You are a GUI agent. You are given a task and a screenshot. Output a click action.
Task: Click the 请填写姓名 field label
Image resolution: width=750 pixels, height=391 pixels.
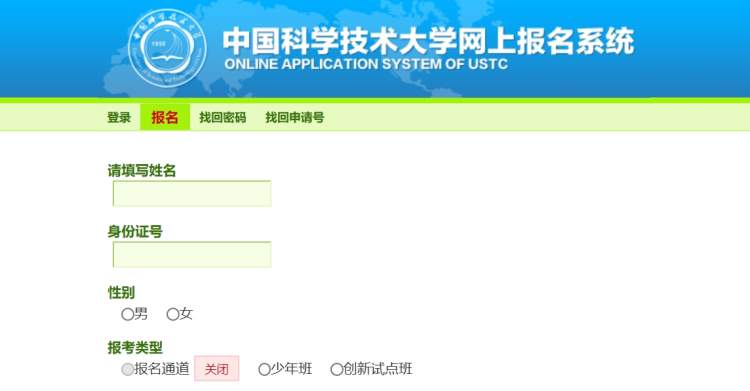(x=142, y=170)
